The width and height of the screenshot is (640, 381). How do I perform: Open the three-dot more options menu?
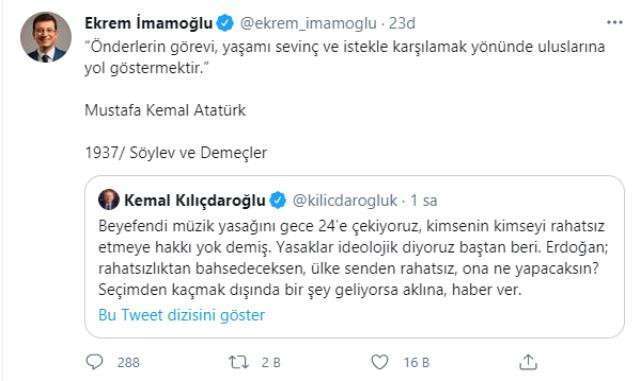(615, 22)
